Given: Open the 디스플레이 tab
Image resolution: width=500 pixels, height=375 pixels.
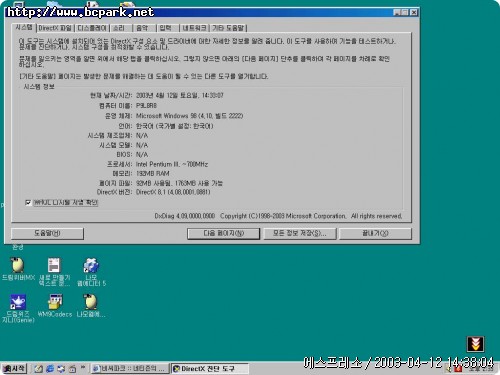Looking at the screenshot, I should click(92, 28).
